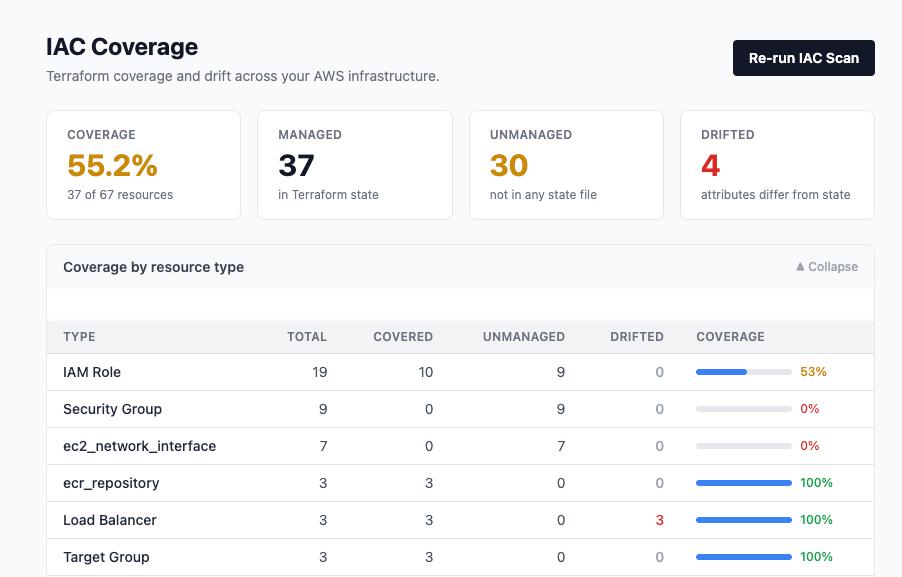Select the ecr_repository row name
The width and height of the screenshot is (902, 577).
(x=111, y=483)
